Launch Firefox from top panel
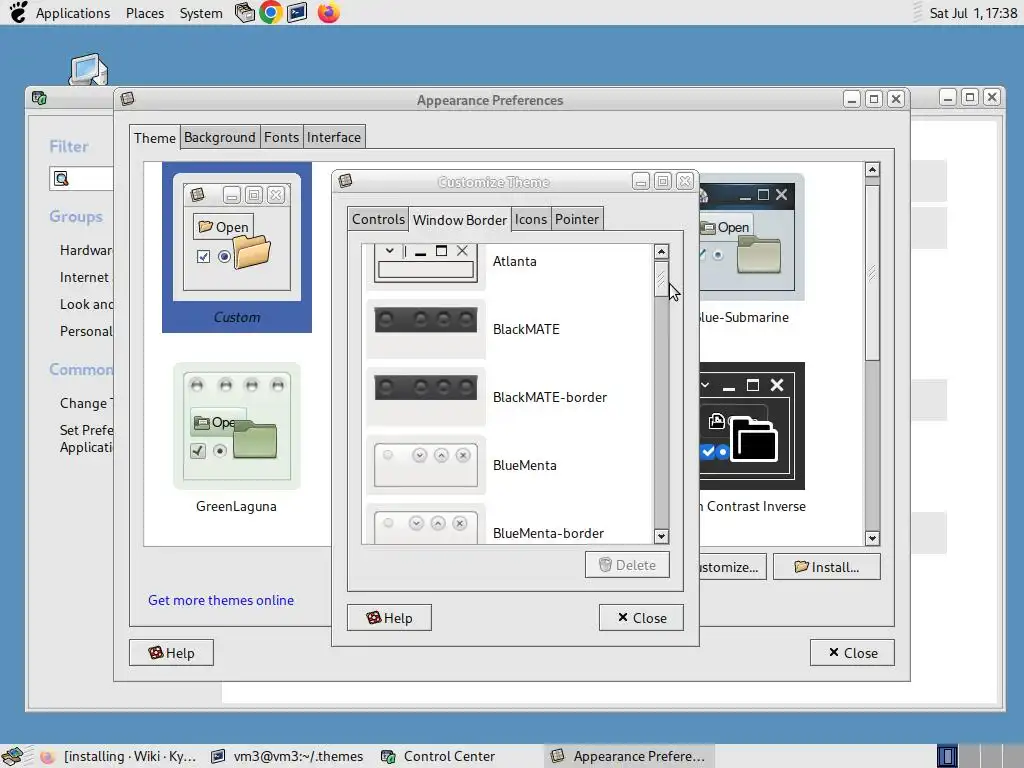Viewport: 1024px width, 768px height. pos(328,12)
